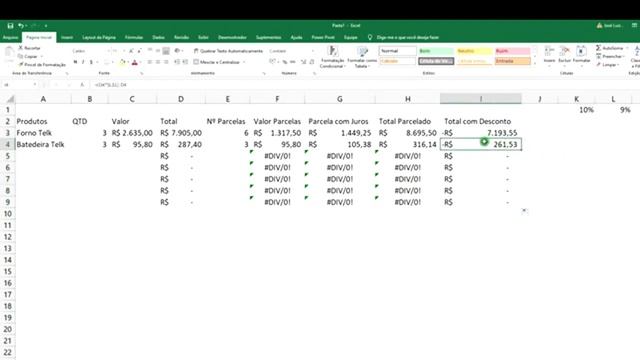Viewport: 640px width, 360px height.
Task: Activate the Pincel de Formatação format painter
Action: (x=42, y=64)
